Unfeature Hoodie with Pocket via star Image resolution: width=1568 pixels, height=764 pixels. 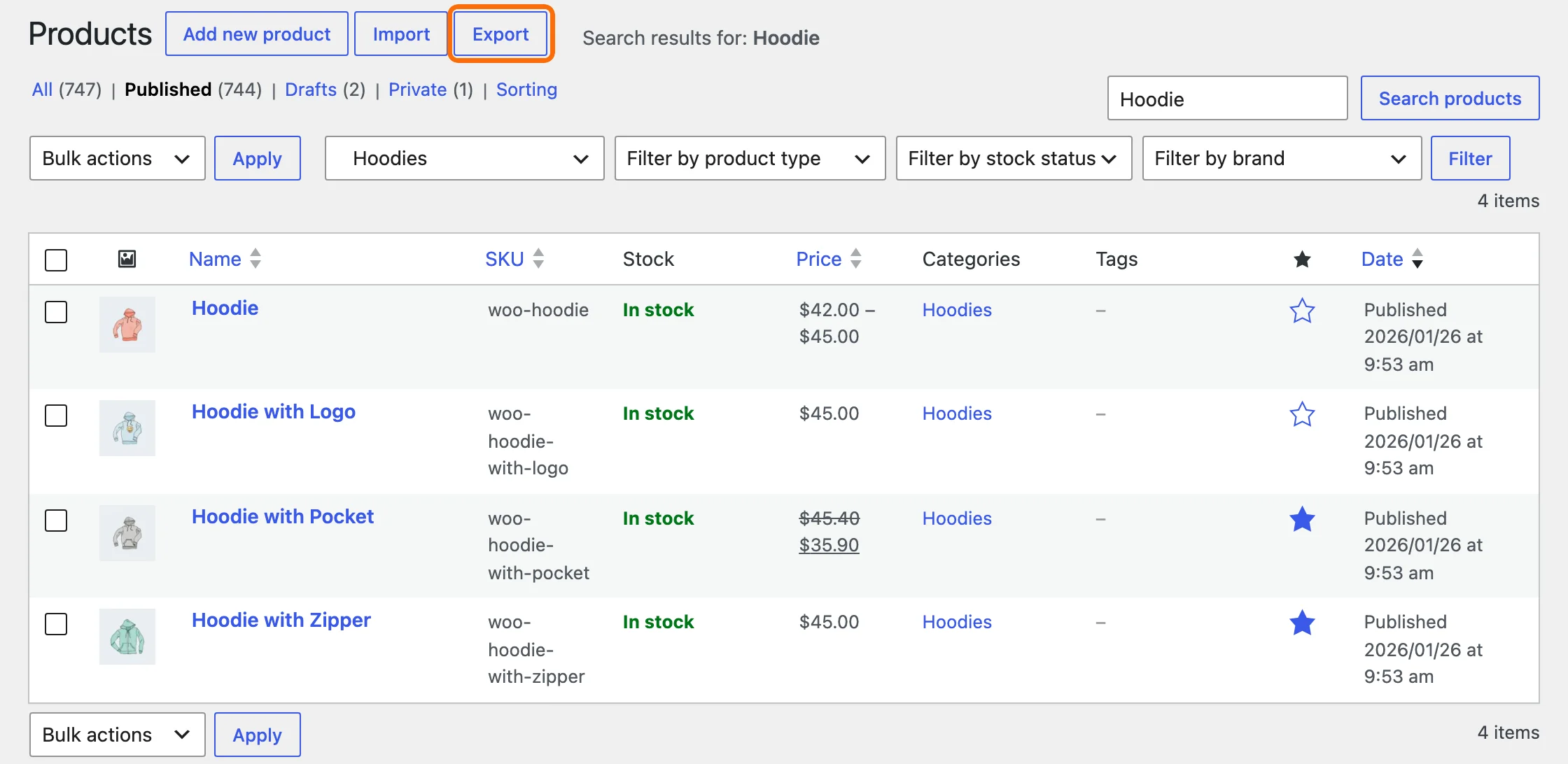pyautogui.click(x=1302, y=518)
